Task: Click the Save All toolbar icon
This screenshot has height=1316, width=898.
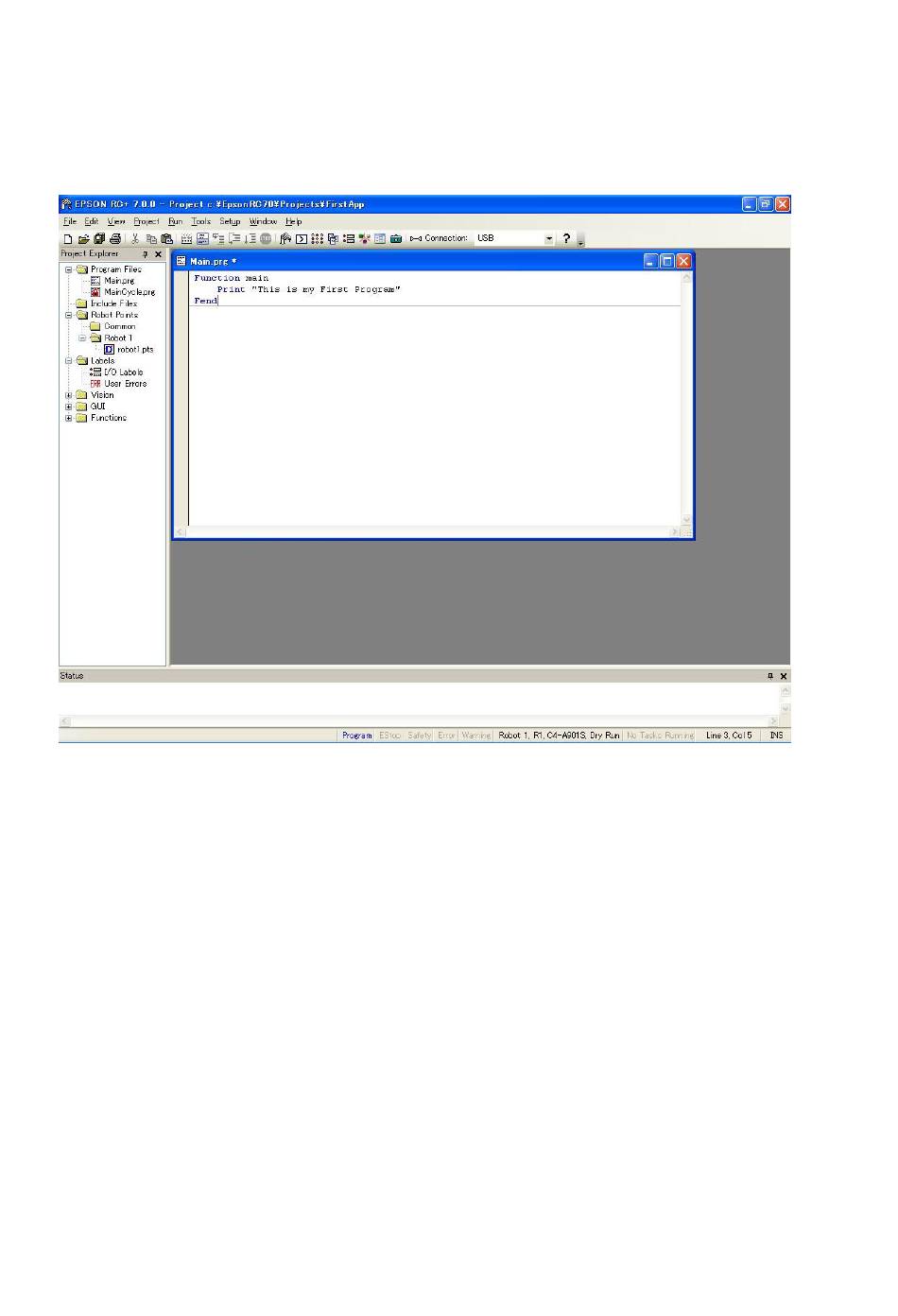Action: pyautogui.click(x=99, y=239)
